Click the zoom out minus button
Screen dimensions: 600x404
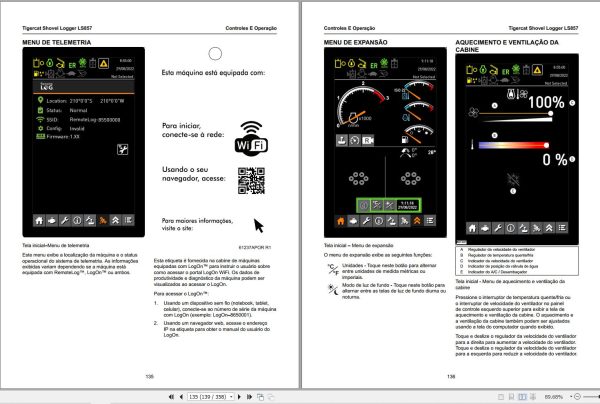(578, 397)
